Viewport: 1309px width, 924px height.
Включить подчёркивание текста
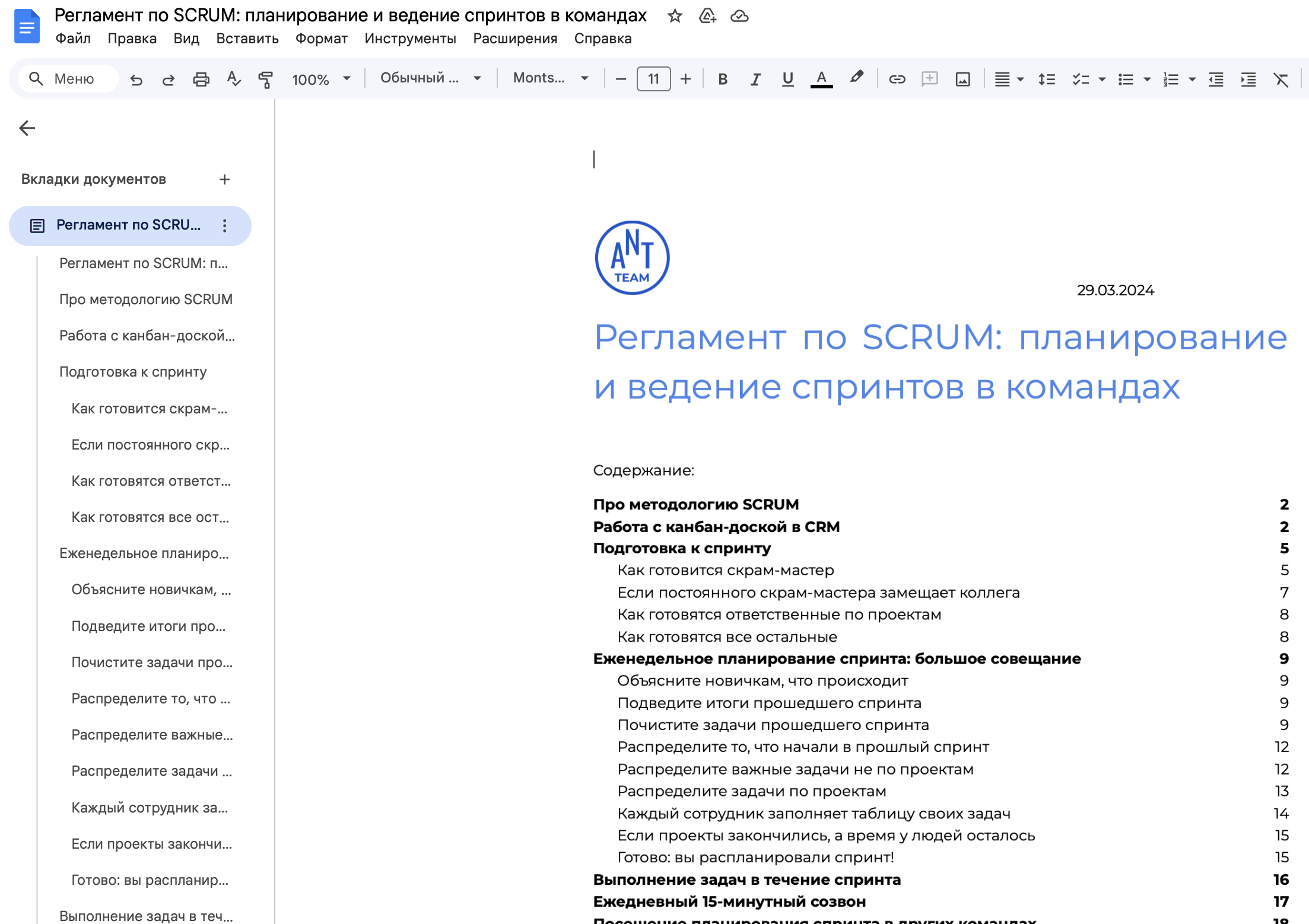[787, 78]
